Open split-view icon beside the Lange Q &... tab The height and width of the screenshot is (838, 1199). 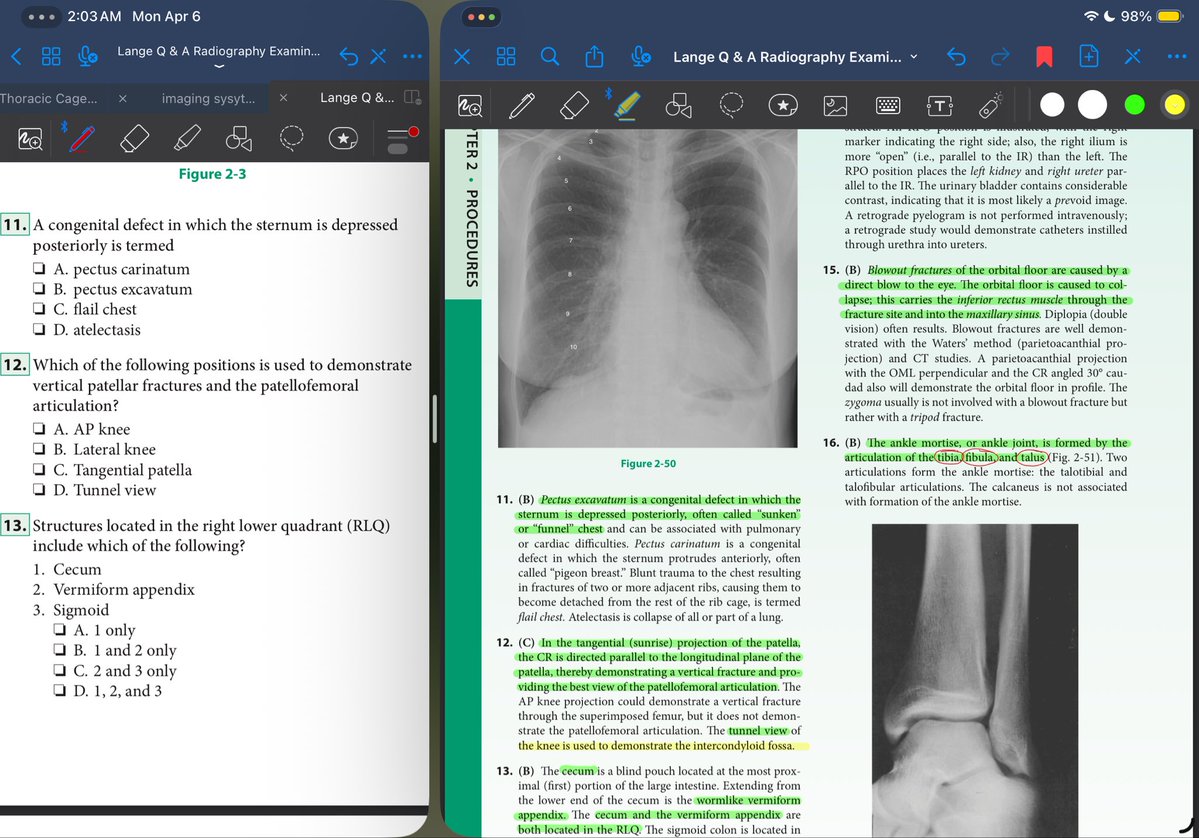click(x=412, y=97)
